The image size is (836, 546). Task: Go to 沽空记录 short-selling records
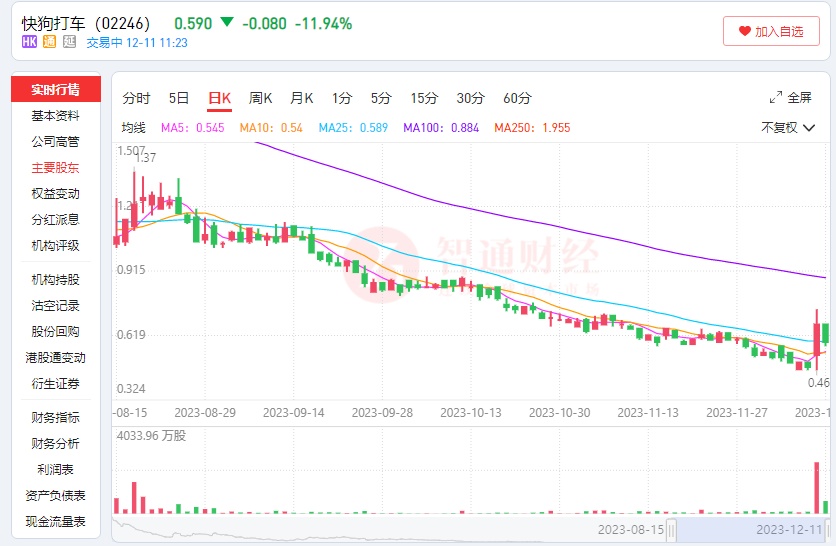point(55,306)
